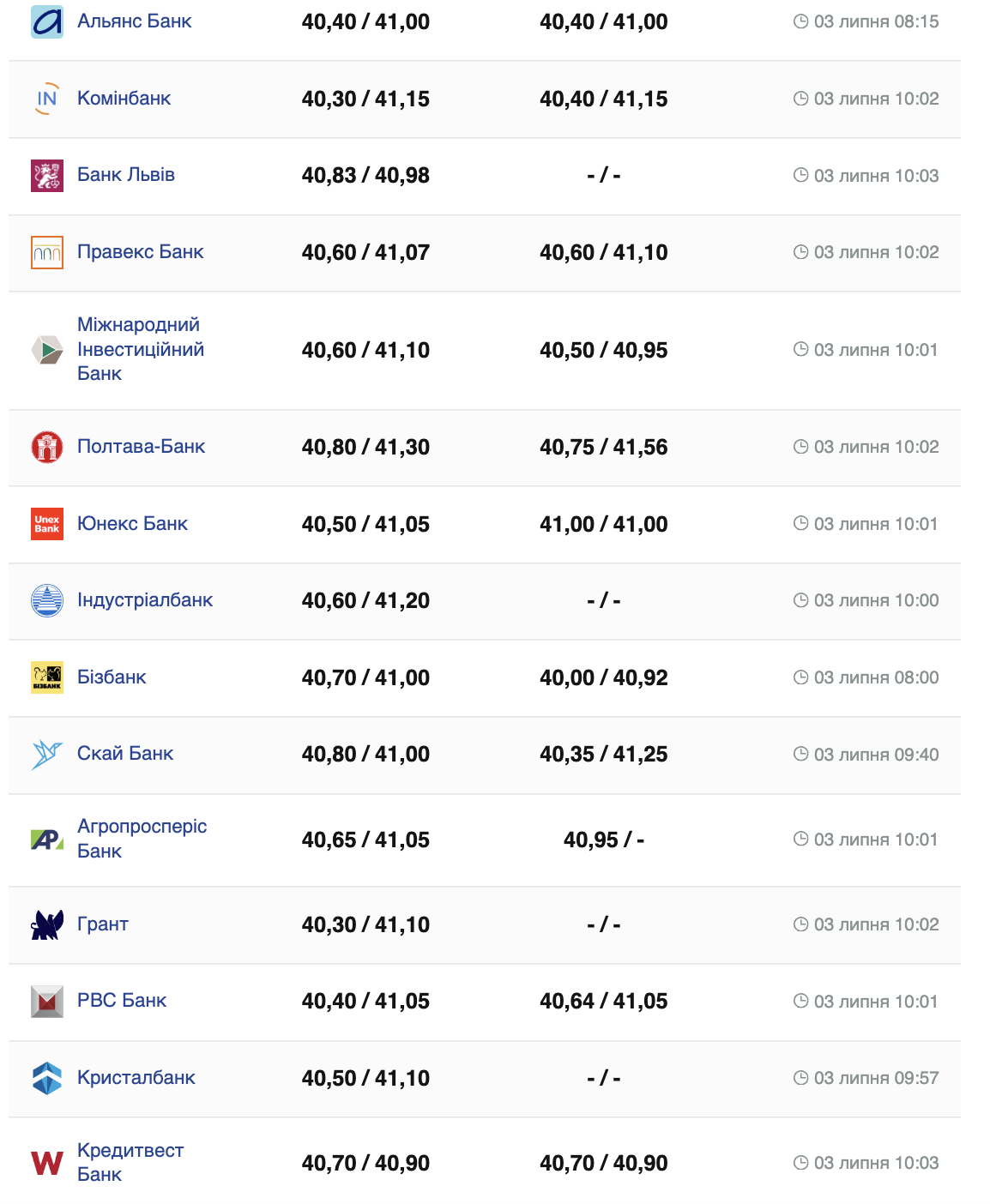Click the Полтава-Банк red logo
Image resolution: width=990 pixels, height=1204 pixels.
[x=47, y=447]
